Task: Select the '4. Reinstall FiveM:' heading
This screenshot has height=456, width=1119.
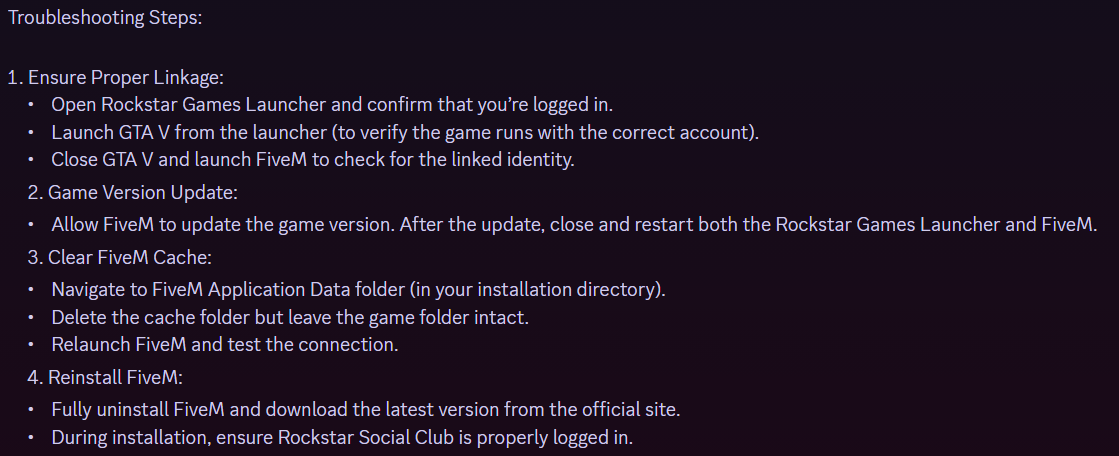Action: coord(106,377)
